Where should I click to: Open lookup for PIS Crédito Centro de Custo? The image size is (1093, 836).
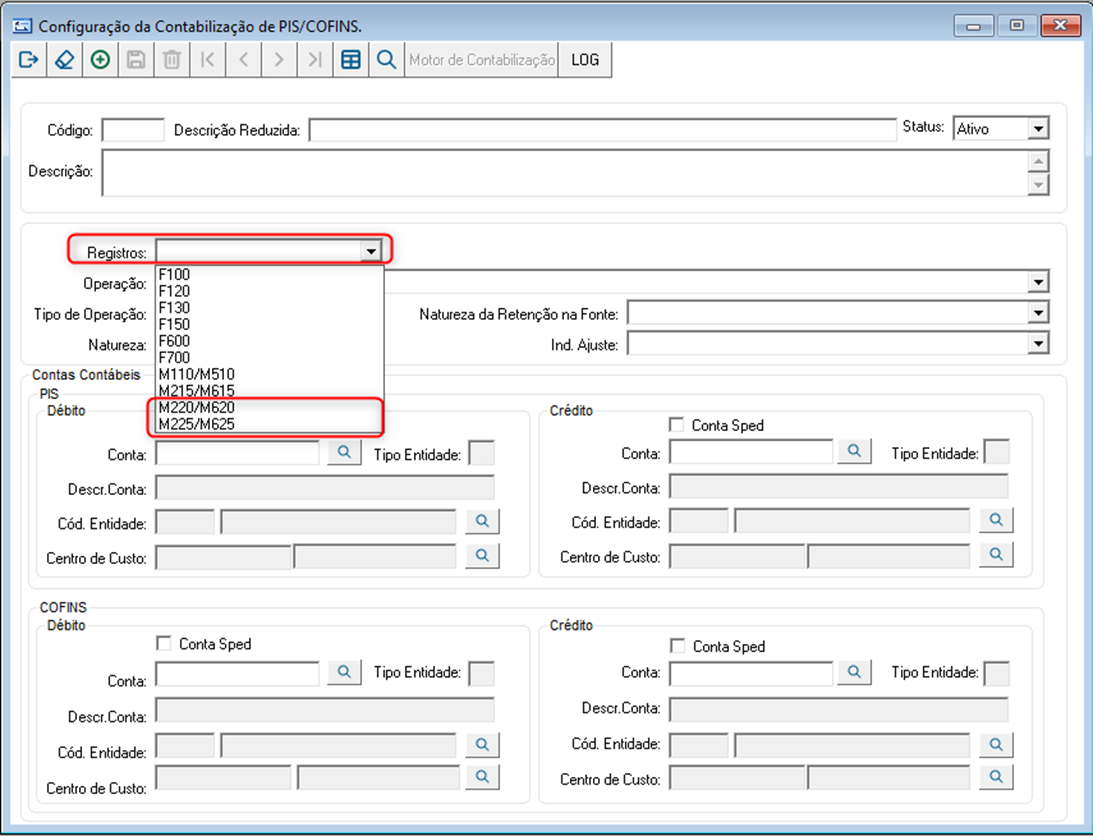tap(996, 554)
